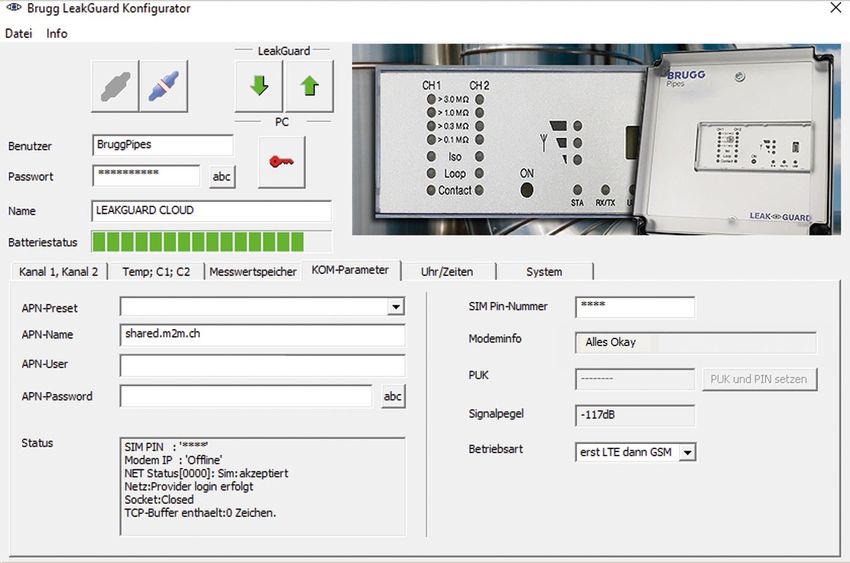Show password with abc button next to Passwort

coord(222,177)
